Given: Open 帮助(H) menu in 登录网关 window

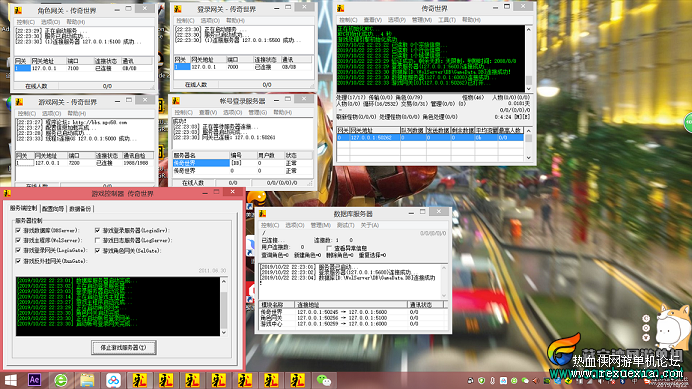Looking at the screenshot, I should pos(235,20).
